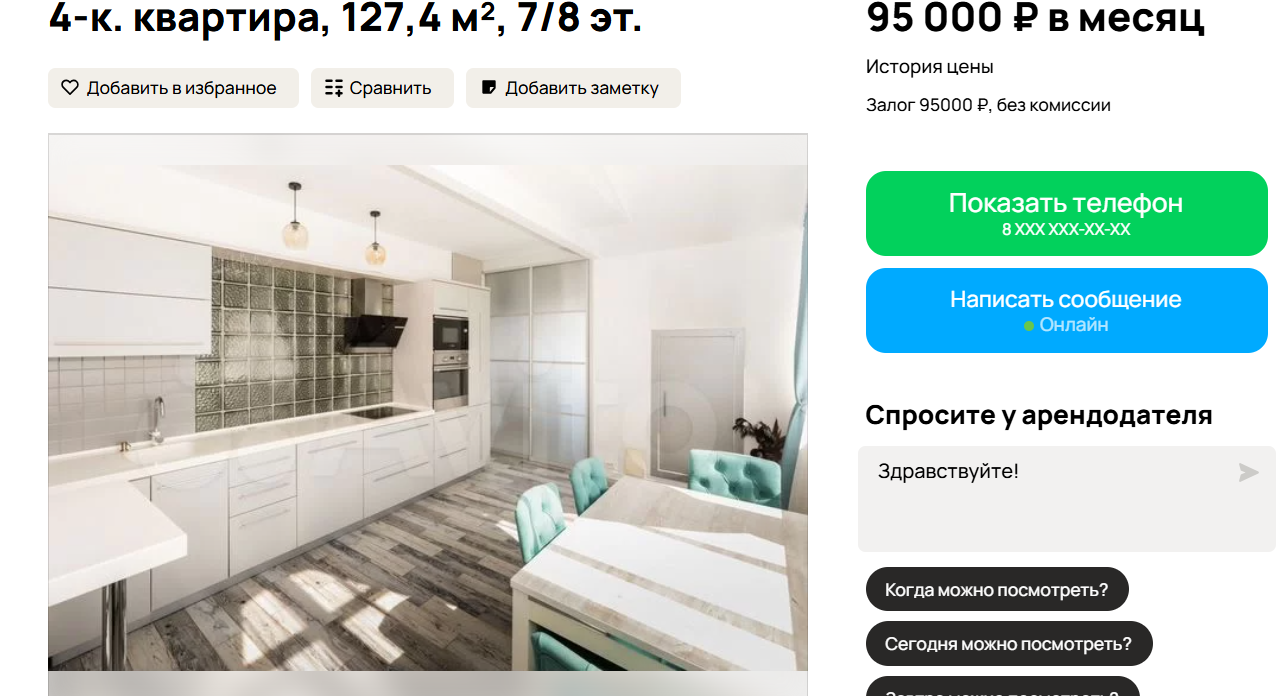The image size is (1280, 696).
Task: Click the green Онлайн status dot
Action: tap(1029, 326)
